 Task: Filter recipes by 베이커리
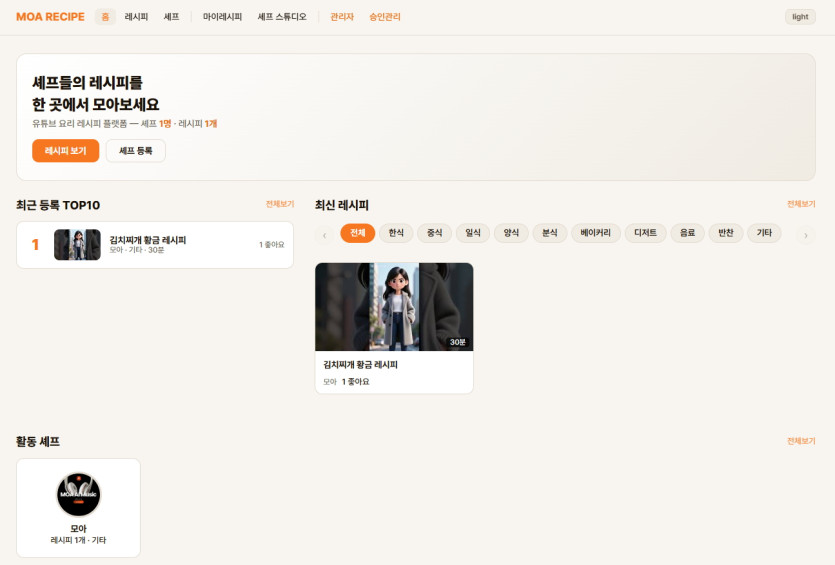(595, 233)
